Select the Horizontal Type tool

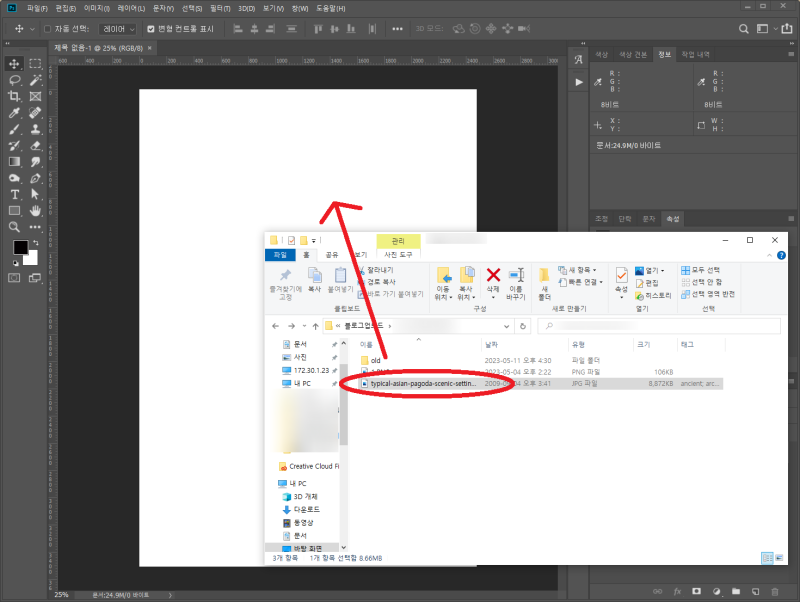tap(14, 194)
